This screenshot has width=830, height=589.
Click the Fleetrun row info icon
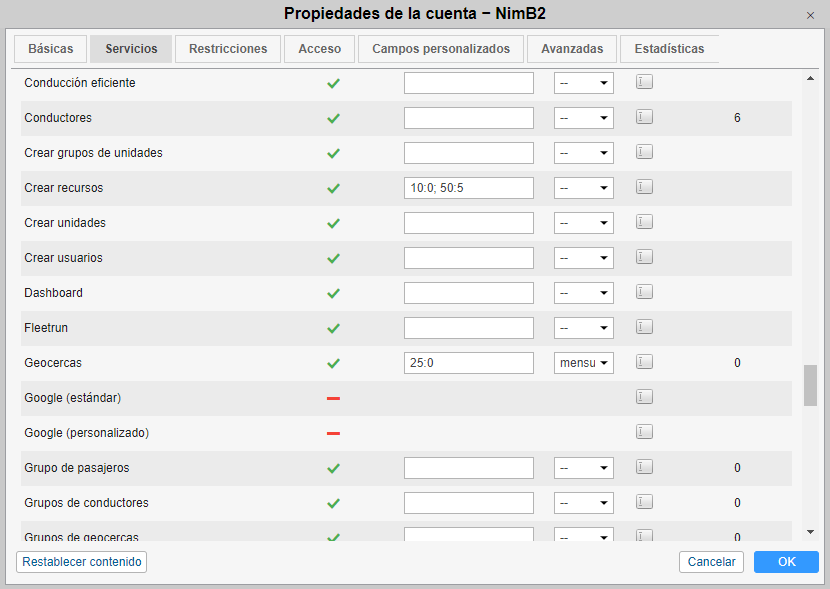pos(644,327)
